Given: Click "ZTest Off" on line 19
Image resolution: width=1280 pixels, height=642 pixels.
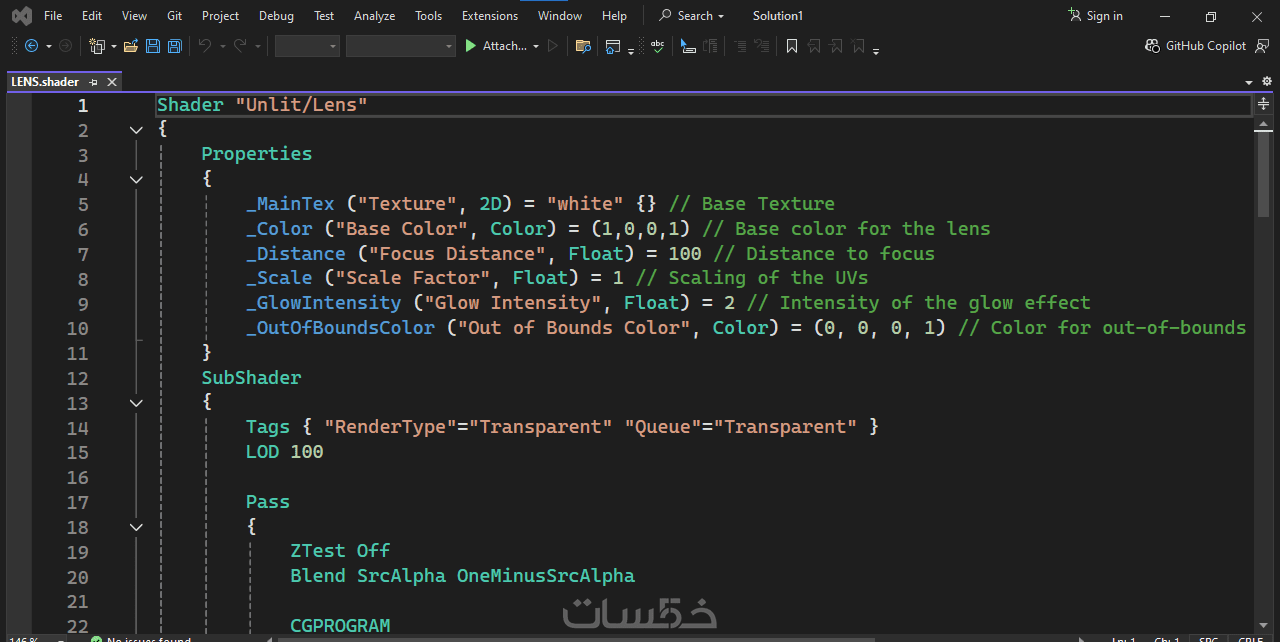Looking at the screenshot, I should click(340, 551).
